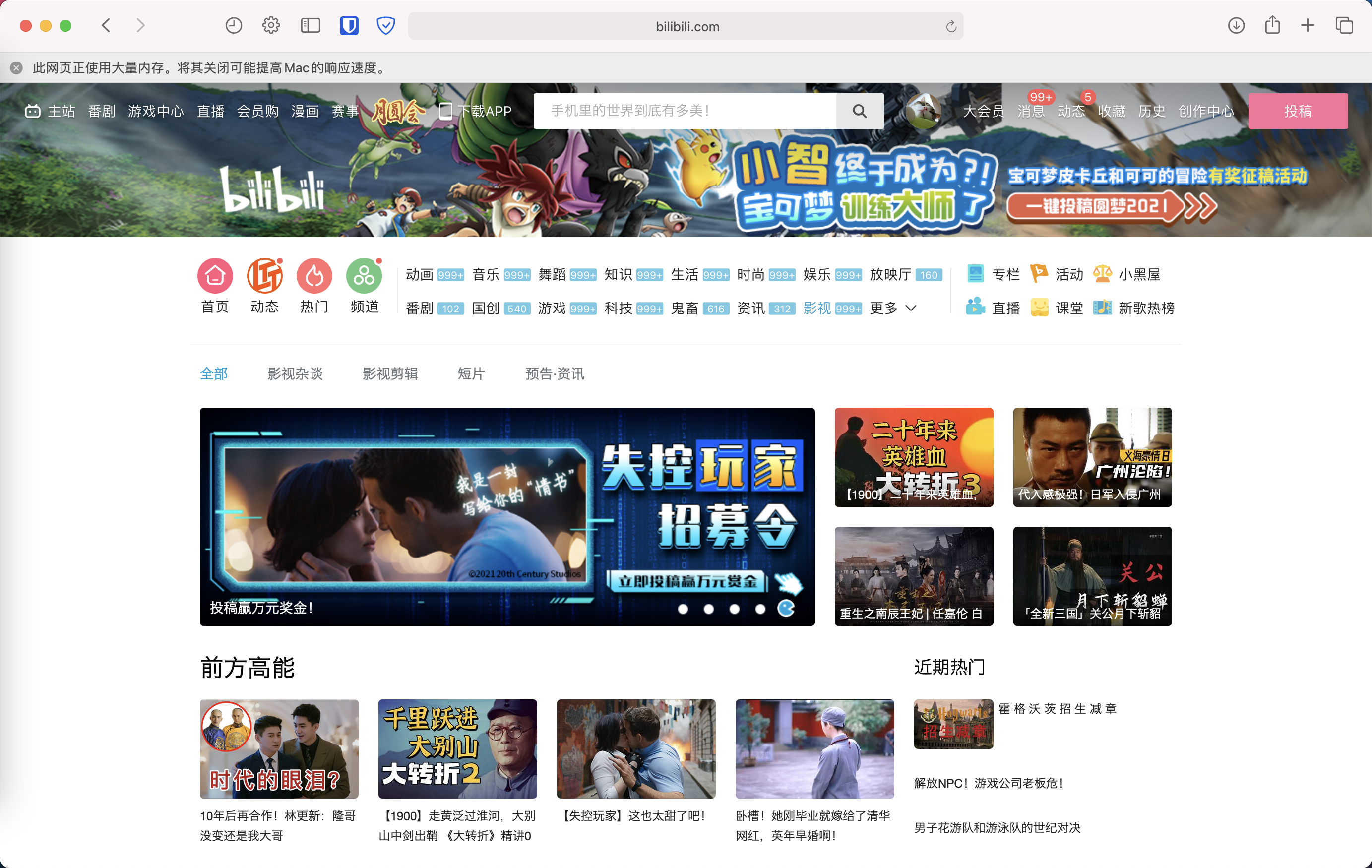The image size is (1372, 868).
Task: Open 漫画 in top navigation
Action: (x=305, y=111)
